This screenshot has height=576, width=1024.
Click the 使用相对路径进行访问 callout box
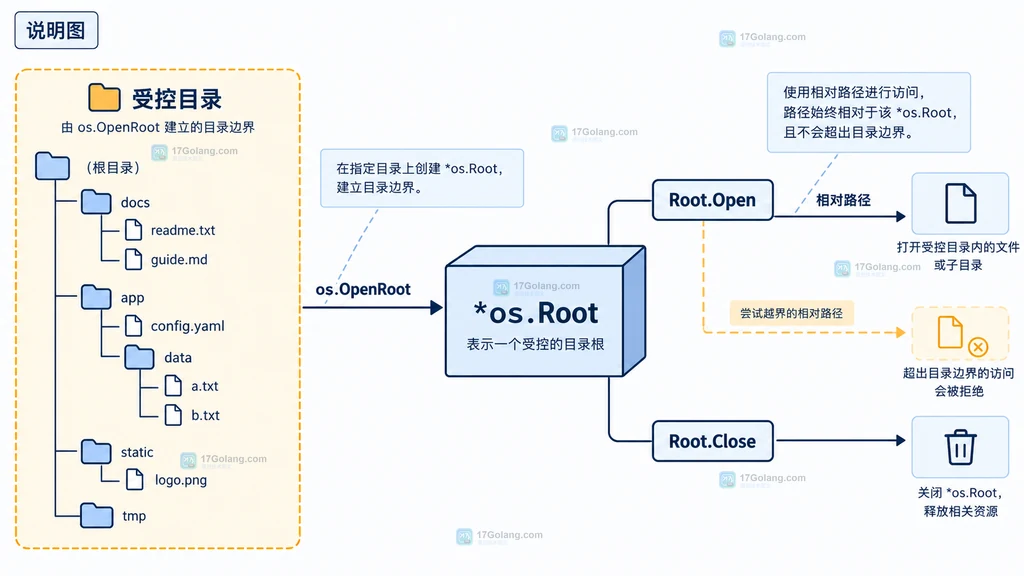869,112
